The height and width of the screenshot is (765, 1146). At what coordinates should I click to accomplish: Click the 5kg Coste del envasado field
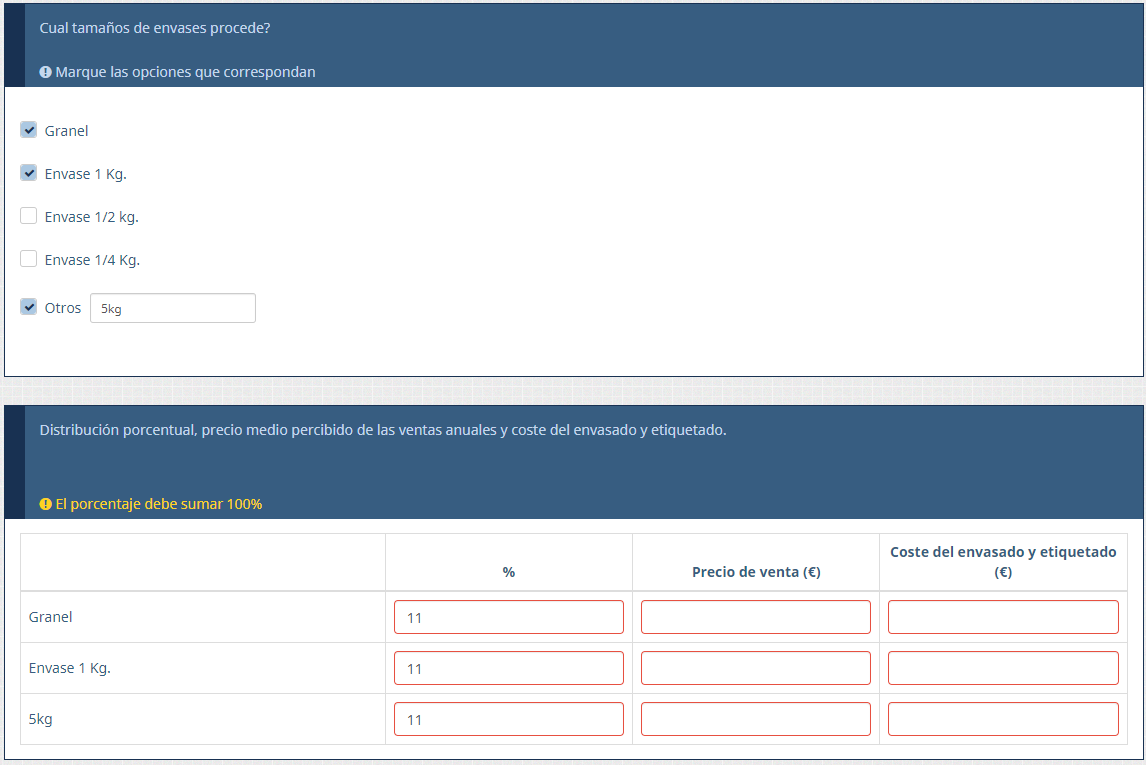click(x=1003, y=719)
